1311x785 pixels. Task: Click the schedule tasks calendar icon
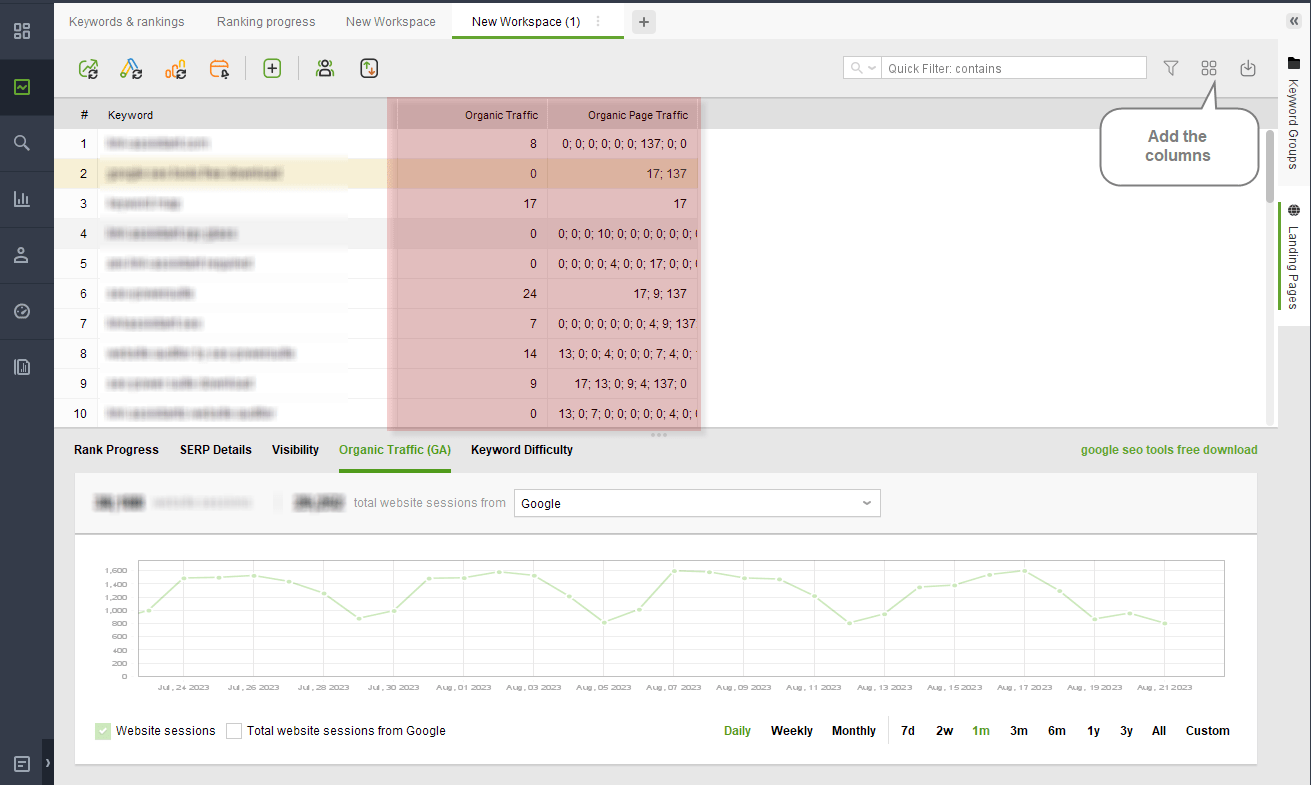pos(220,68)
